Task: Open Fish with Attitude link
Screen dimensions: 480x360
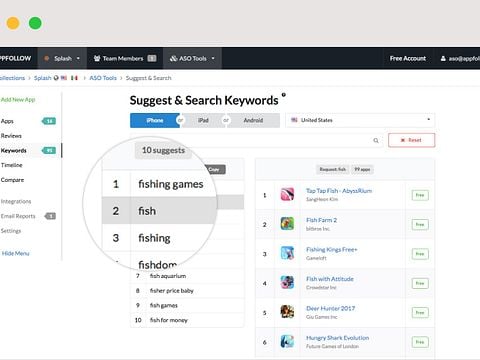Action: click(x=330, y=279)
